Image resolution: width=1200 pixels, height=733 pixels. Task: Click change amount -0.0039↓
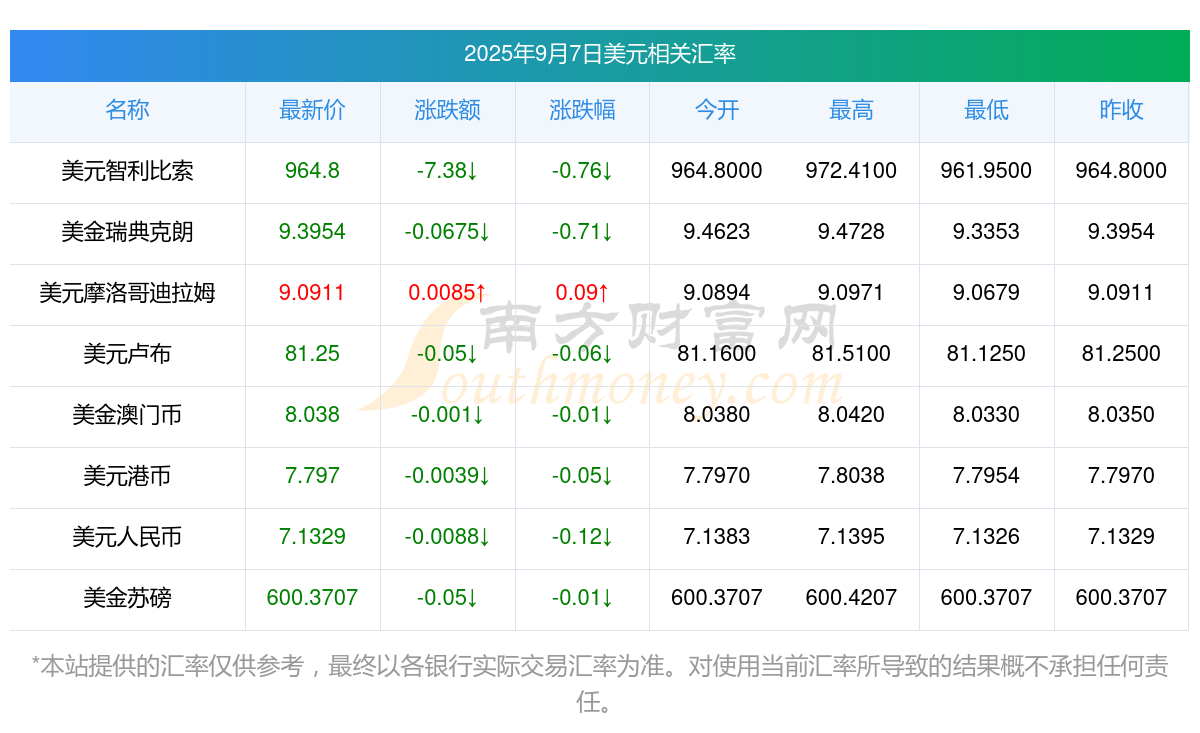pos(447,476)
